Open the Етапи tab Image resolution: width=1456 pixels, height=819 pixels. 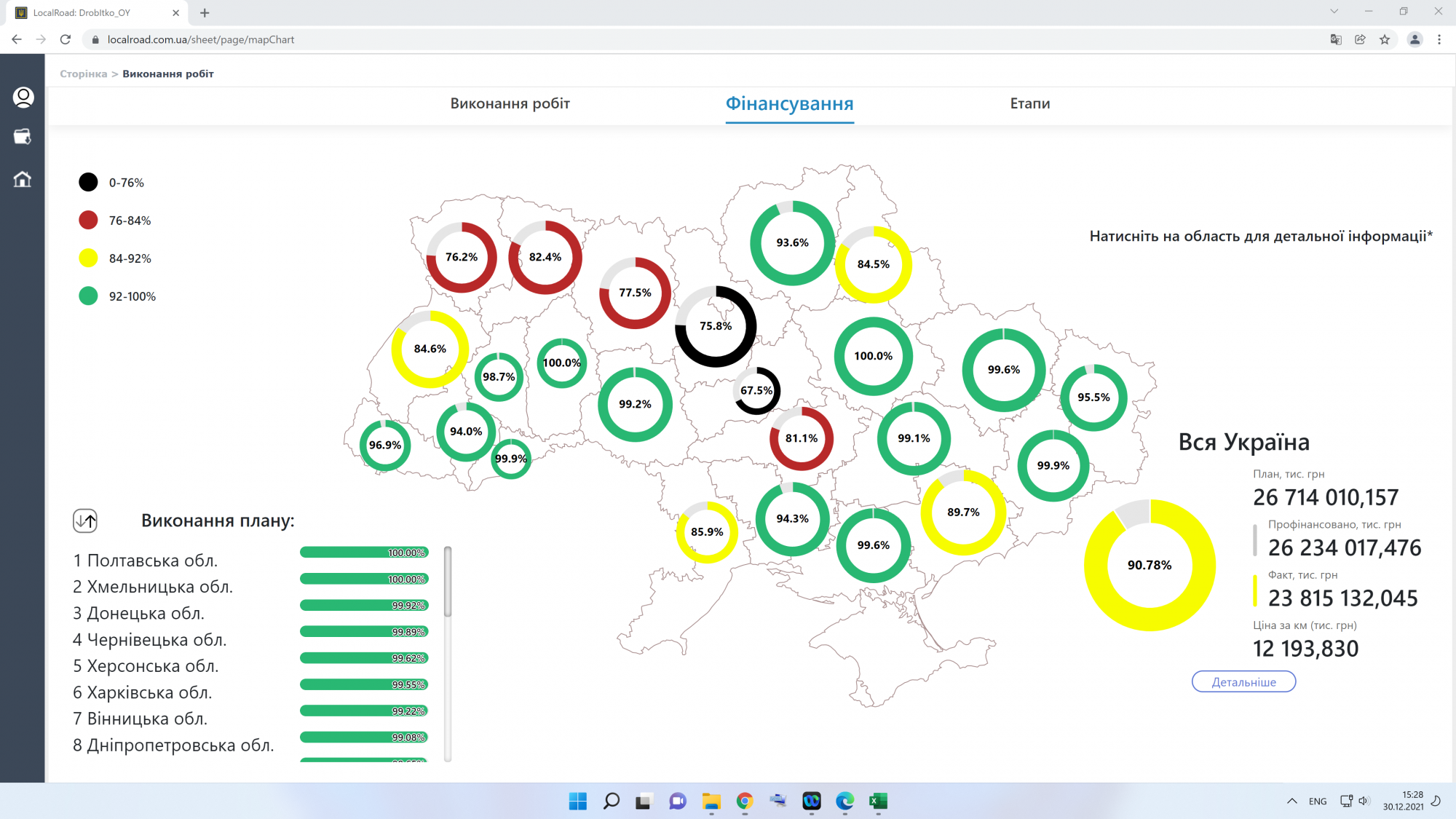click(1029, 103)
